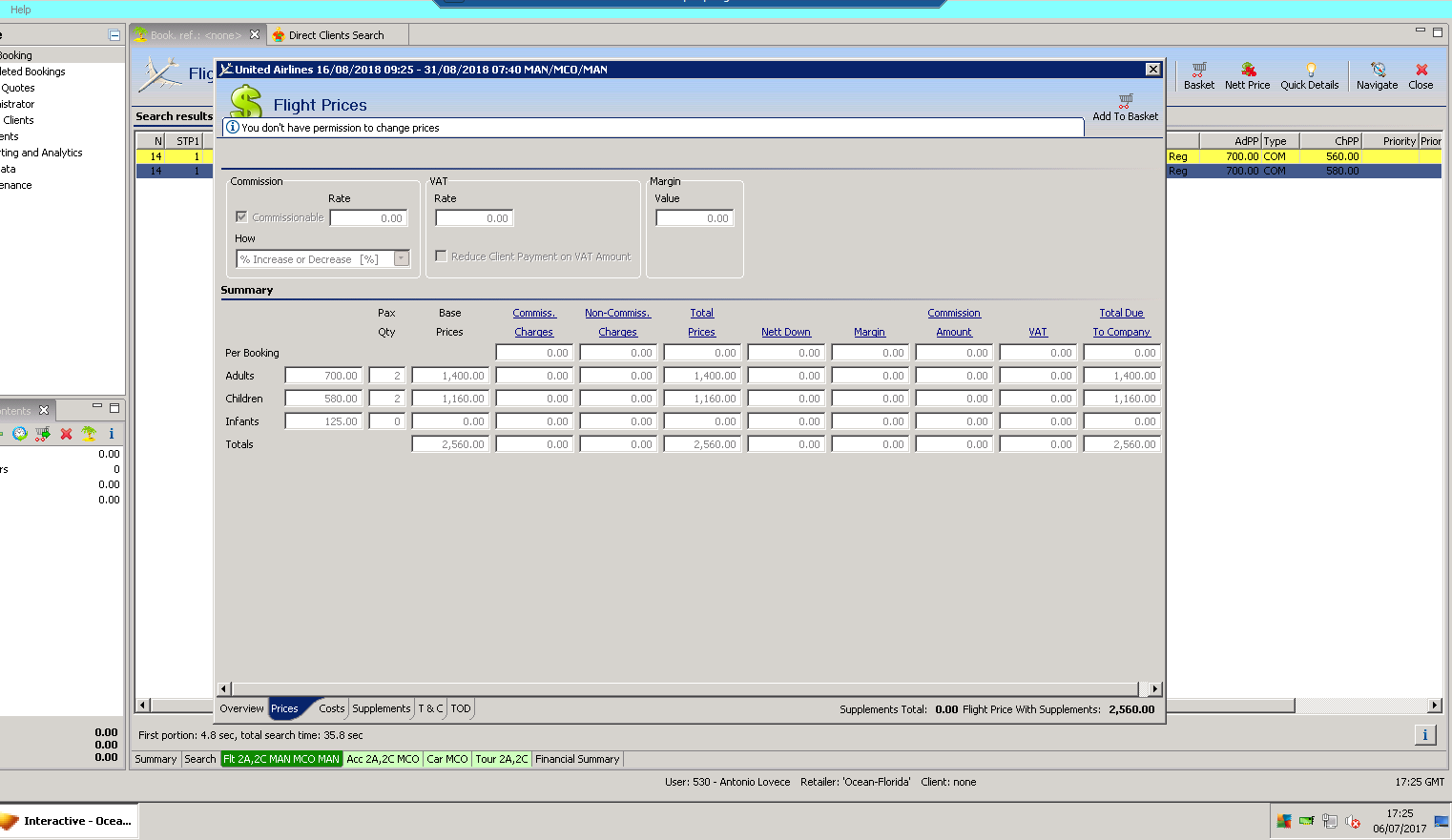
Task: Toggle Reduce Client Payment on VAT Amount
Action: coord(441,256)
